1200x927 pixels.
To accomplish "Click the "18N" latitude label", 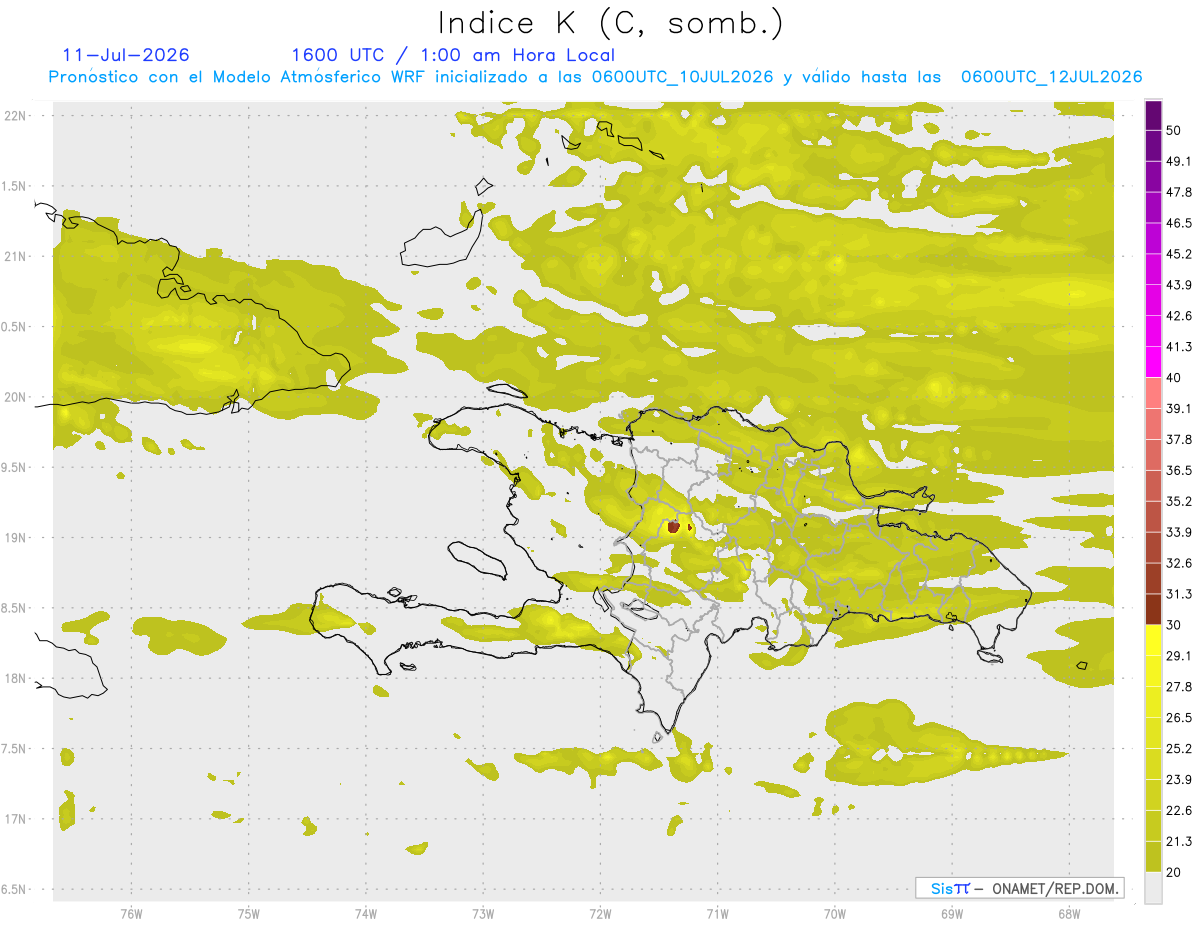I will (x=17, y=679).
